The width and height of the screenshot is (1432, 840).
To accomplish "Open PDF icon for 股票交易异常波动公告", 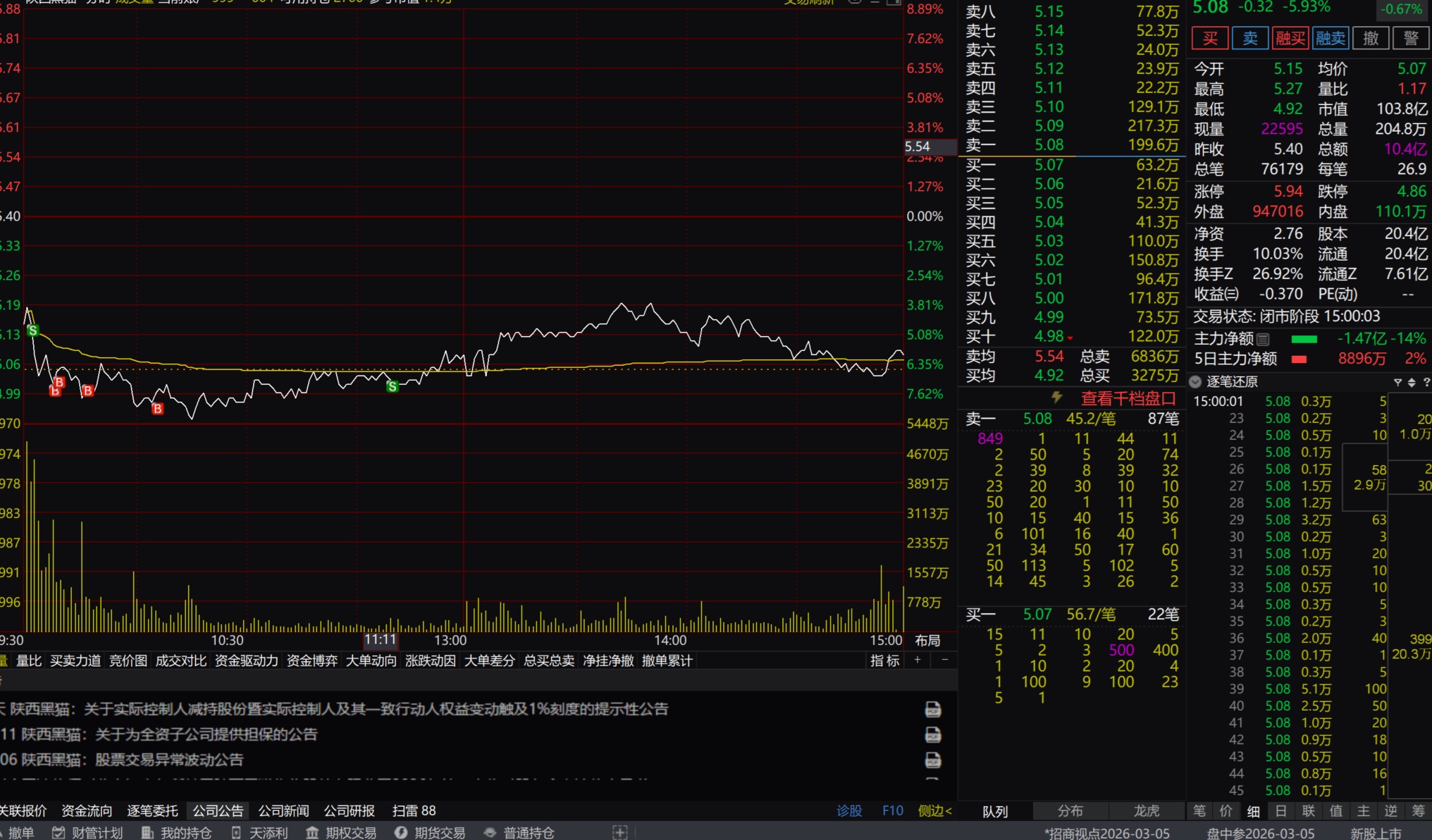I will tap(932, 760).
